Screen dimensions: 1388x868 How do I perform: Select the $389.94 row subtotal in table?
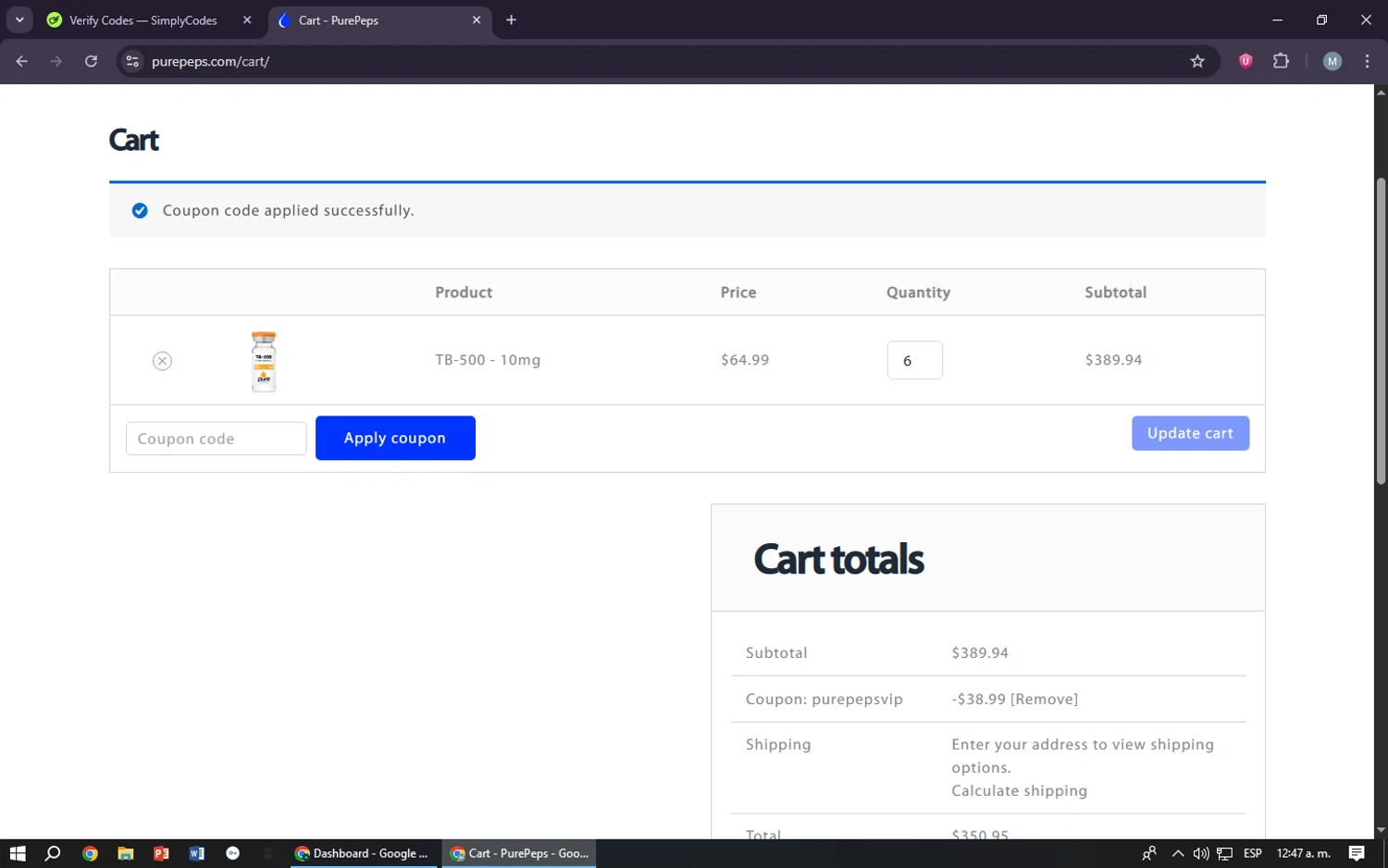pyautogui.click(x=1113, y=360)
